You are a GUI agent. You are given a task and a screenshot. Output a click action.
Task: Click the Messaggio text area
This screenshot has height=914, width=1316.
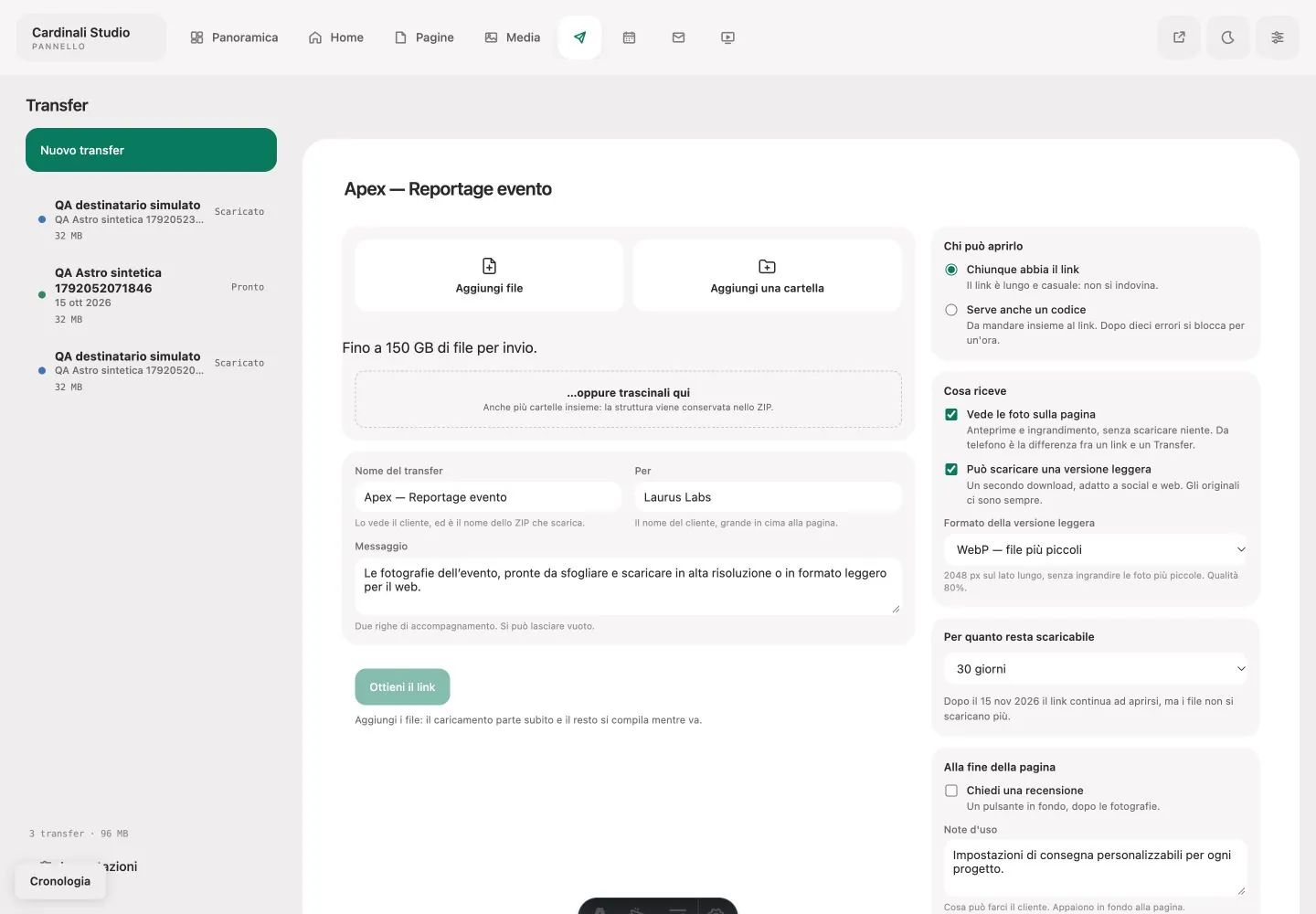click(x=628, y=587)
